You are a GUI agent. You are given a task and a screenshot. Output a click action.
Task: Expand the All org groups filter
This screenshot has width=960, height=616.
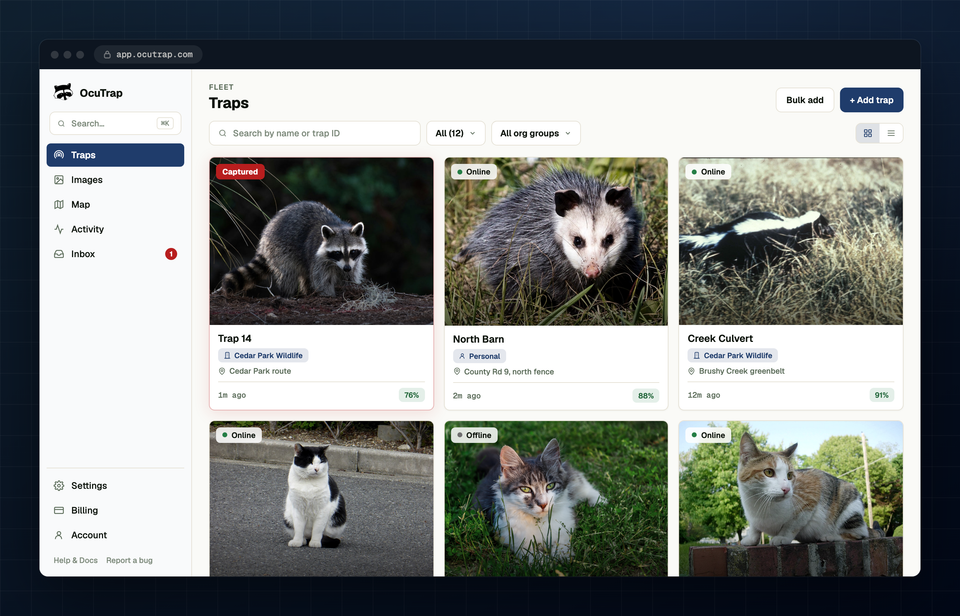point(536,133)
